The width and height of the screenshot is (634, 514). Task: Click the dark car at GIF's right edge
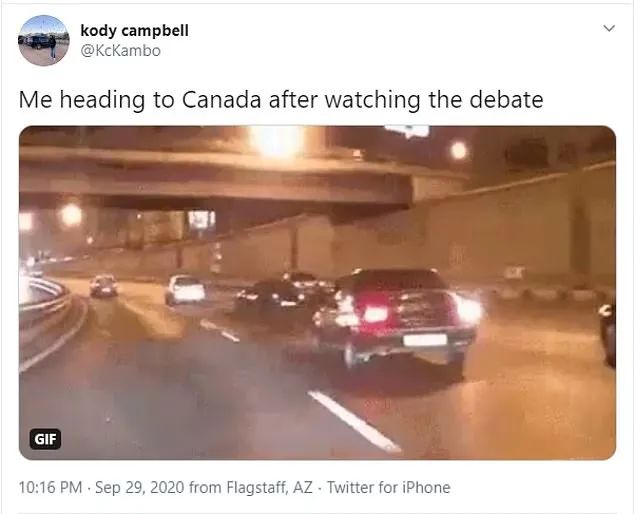[x=607, y=334]
